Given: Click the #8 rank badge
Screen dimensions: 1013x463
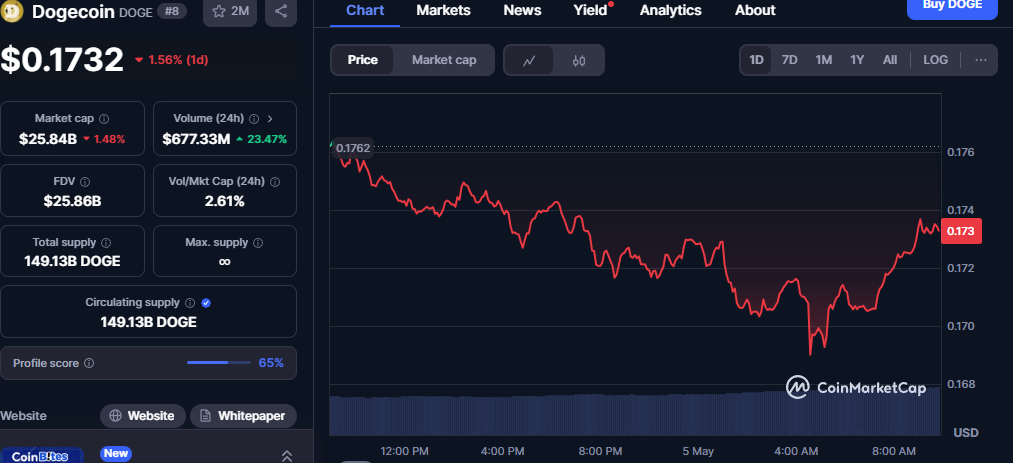Looking at the screenshot, I should [172, 11].
